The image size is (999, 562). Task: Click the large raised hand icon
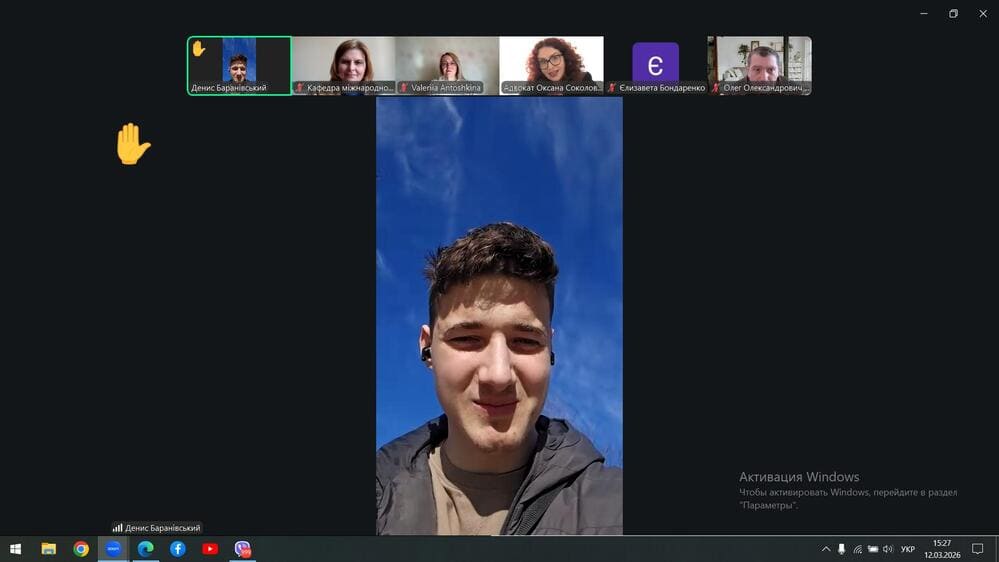click(132, 144)
